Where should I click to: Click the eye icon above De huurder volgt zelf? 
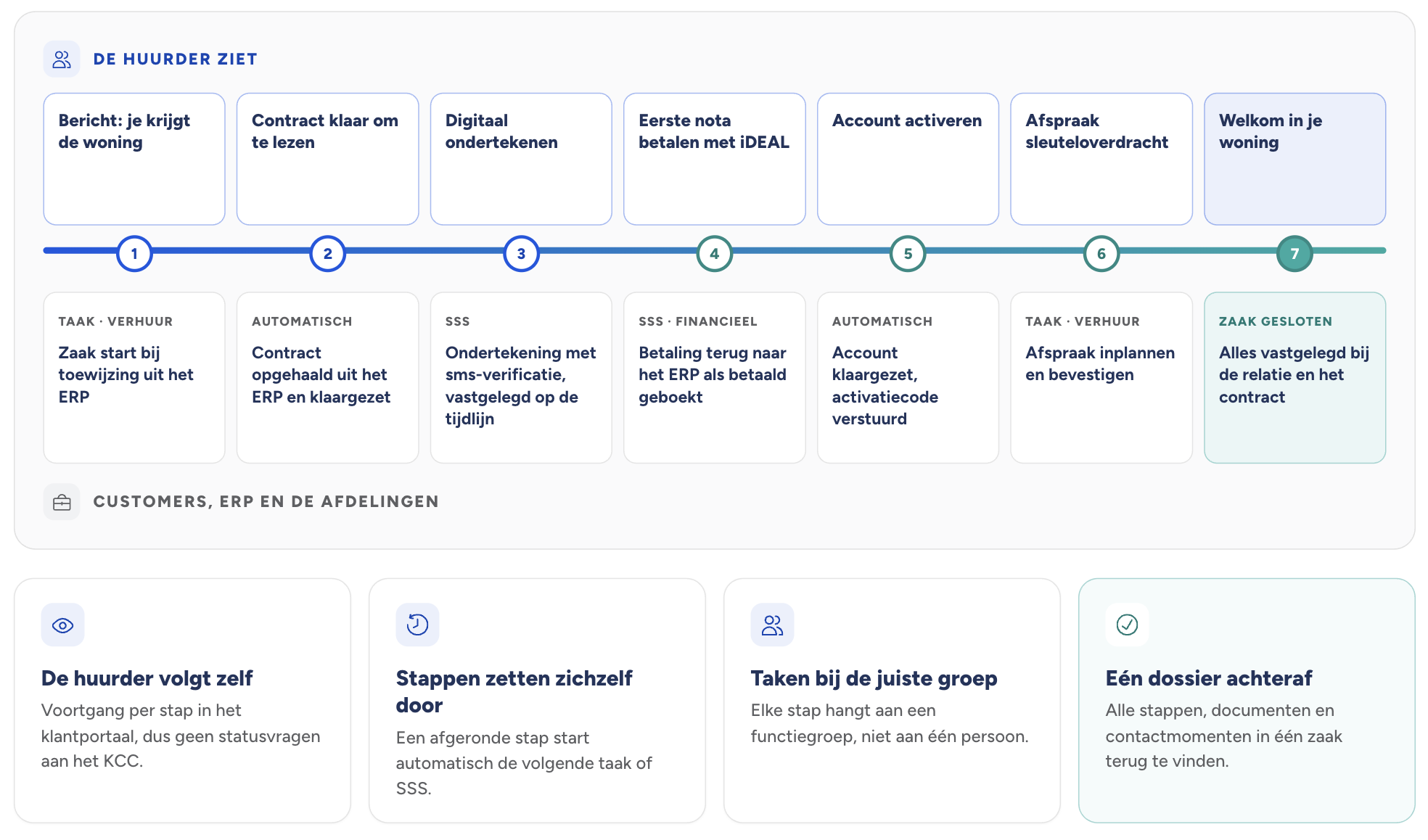[x=63, y=625]
